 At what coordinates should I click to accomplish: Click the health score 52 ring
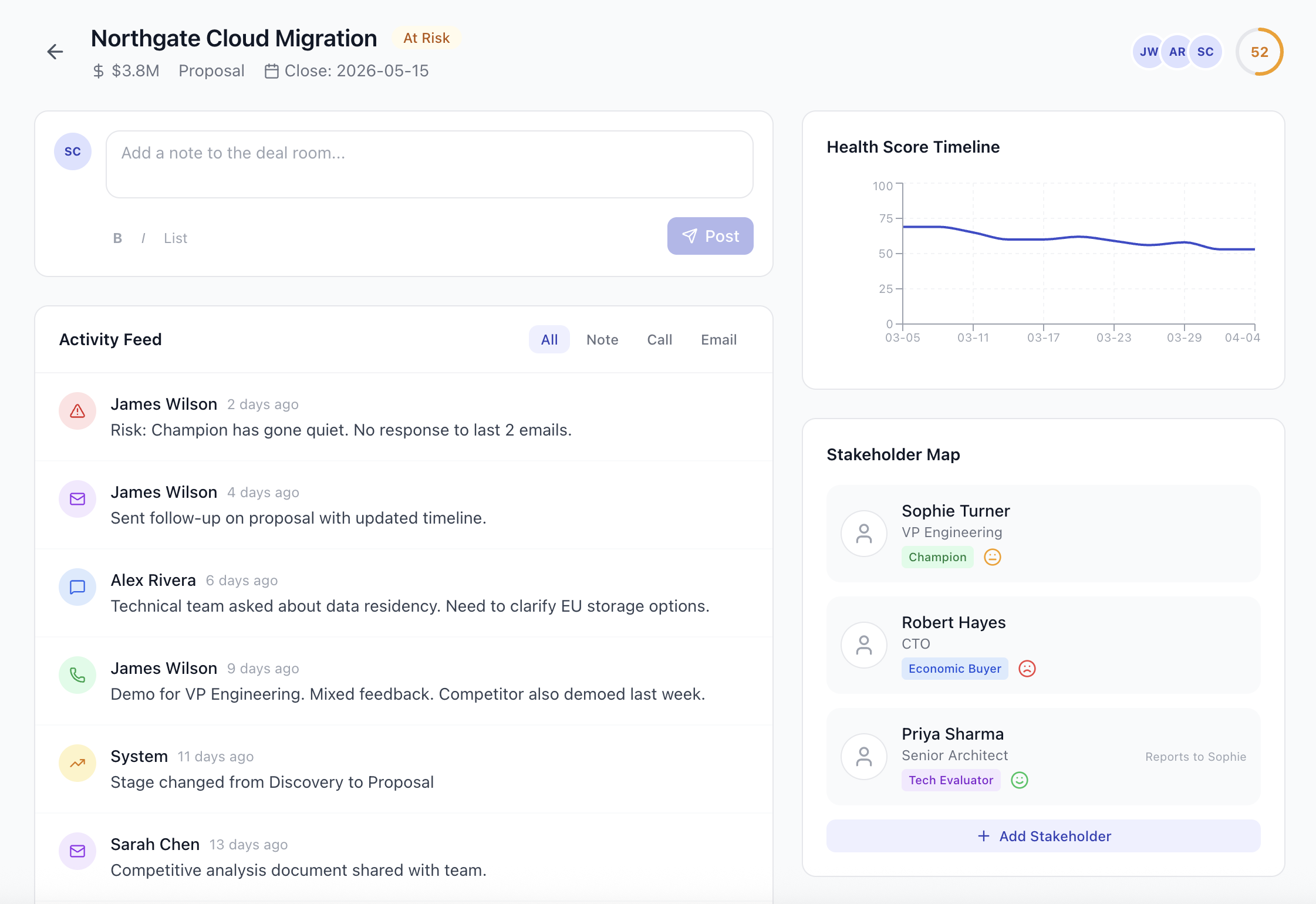1260,52
